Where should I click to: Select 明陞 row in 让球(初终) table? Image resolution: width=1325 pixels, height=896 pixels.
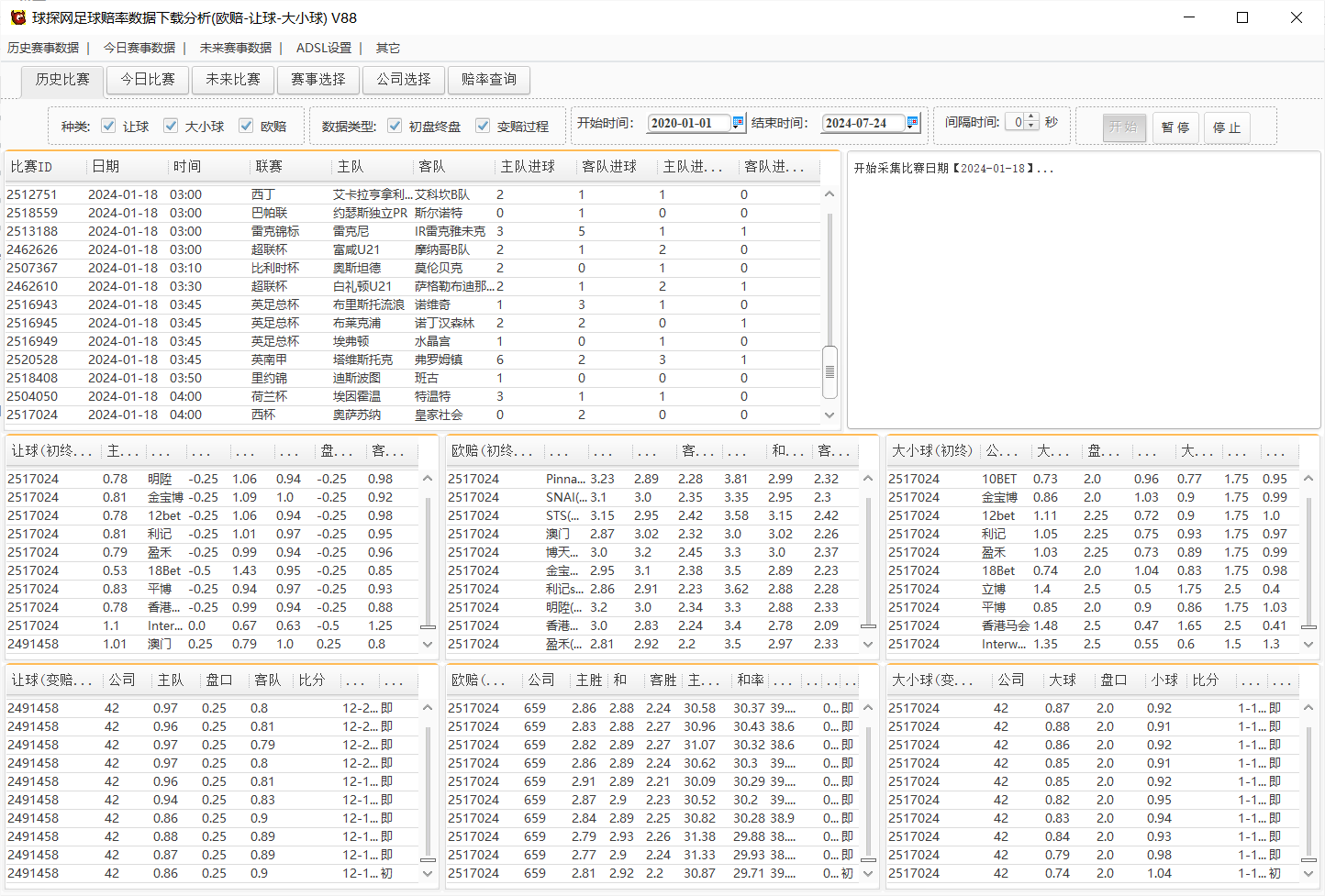pos(212,479)
